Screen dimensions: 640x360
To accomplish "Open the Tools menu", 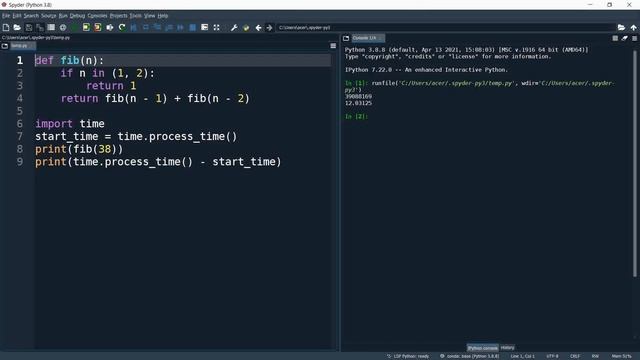I will [x=136, y=16].
